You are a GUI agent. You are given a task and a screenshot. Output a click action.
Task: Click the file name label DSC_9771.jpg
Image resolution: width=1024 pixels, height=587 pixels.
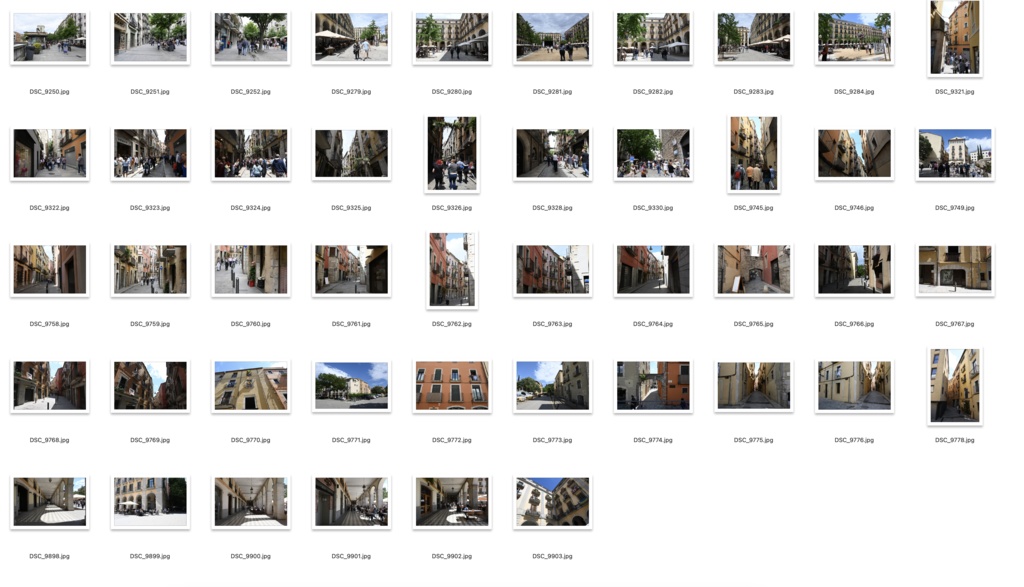point(351,441)
